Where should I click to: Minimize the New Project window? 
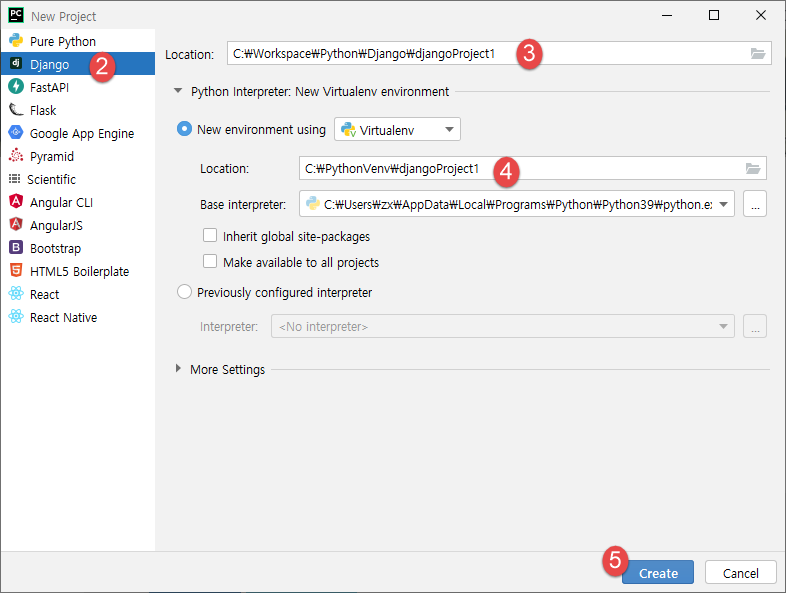[x=667, y=16]
